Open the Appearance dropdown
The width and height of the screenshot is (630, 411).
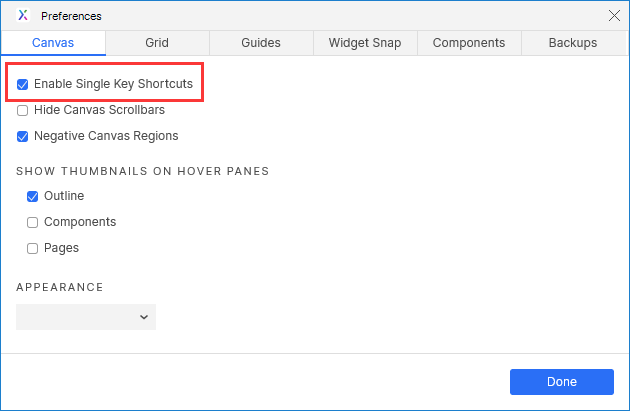click(85, 317)
